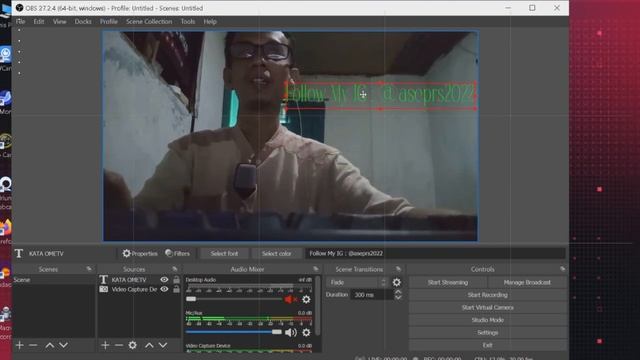The image size is (640, 360).
Task: Move the scene up in Scenes list
Action: [49, 345]
